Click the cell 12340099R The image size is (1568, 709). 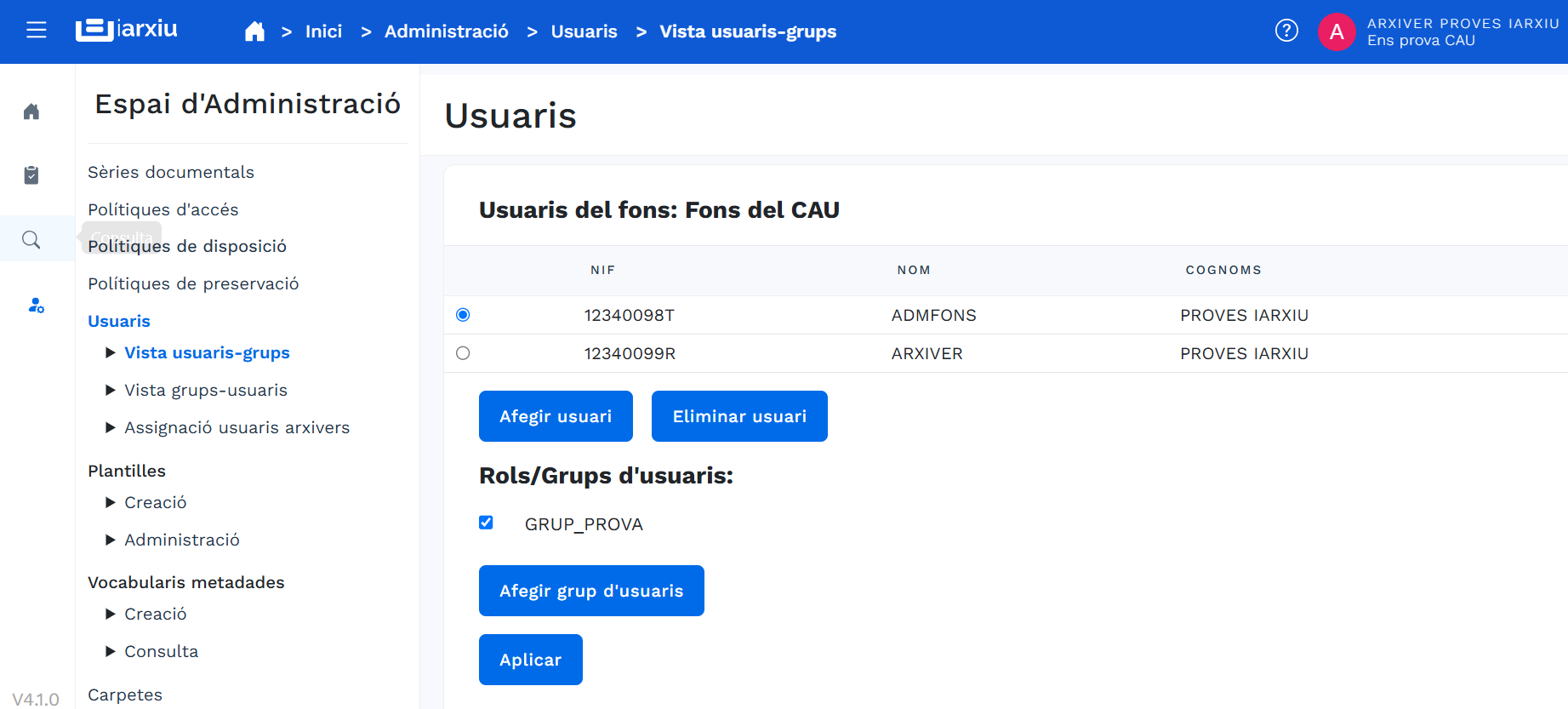(x=630, y=353)
